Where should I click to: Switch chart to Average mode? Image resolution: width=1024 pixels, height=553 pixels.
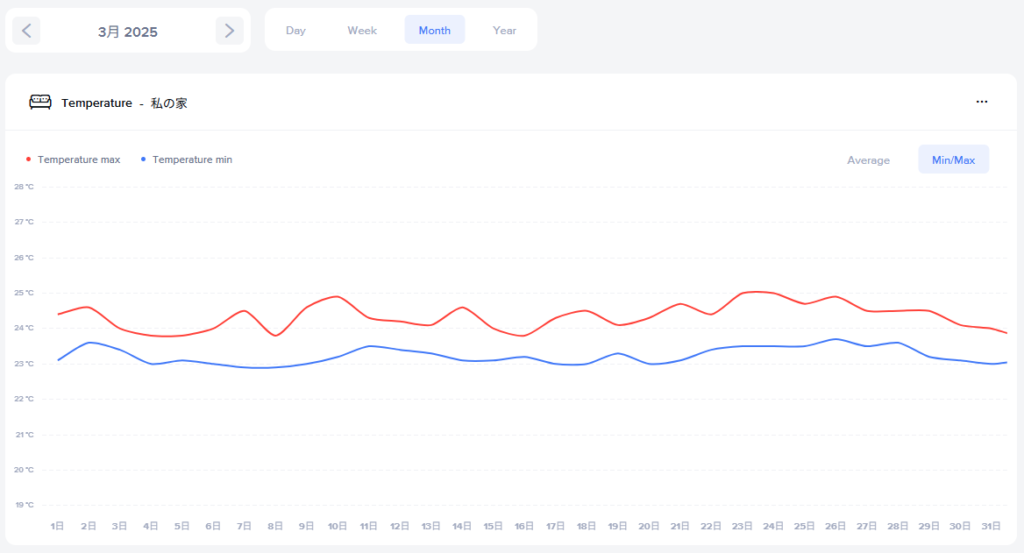coord(868,160)
